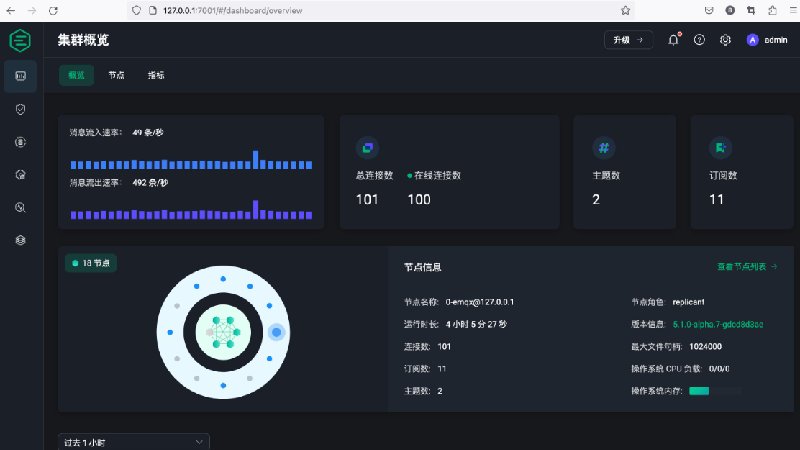Open notifications bell icon

pyautogui.click(x=673, y=40)
